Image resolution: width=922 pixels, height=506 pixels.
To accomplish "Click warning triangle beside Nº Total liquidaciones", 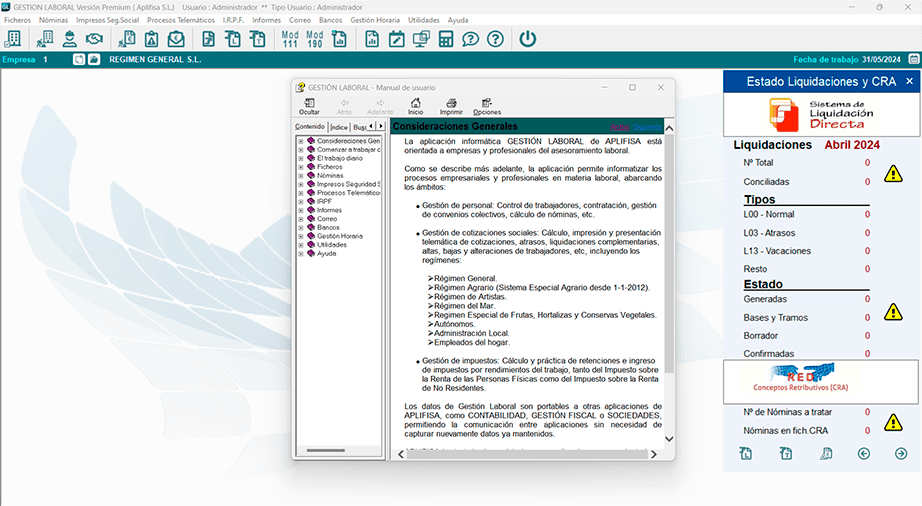I will point(893,174).
